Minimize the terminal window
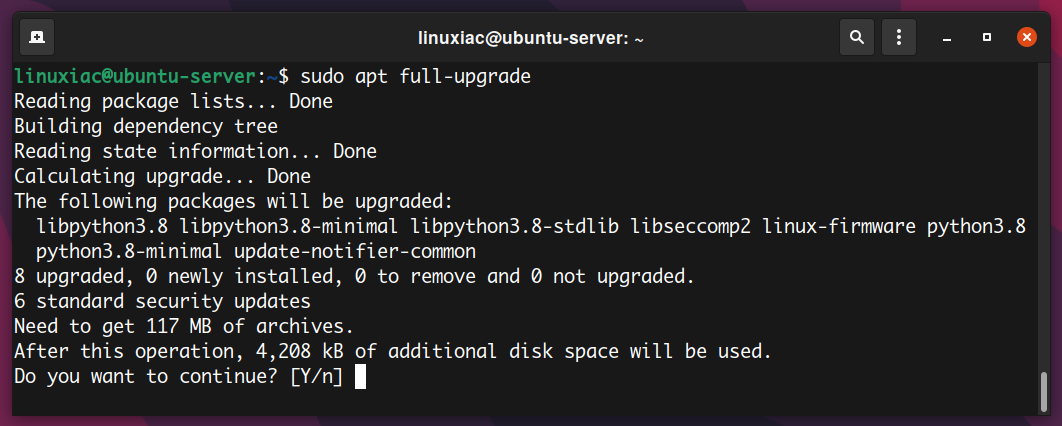The image size is (1062, 426). pyautogui.click(x=947, y=38)
